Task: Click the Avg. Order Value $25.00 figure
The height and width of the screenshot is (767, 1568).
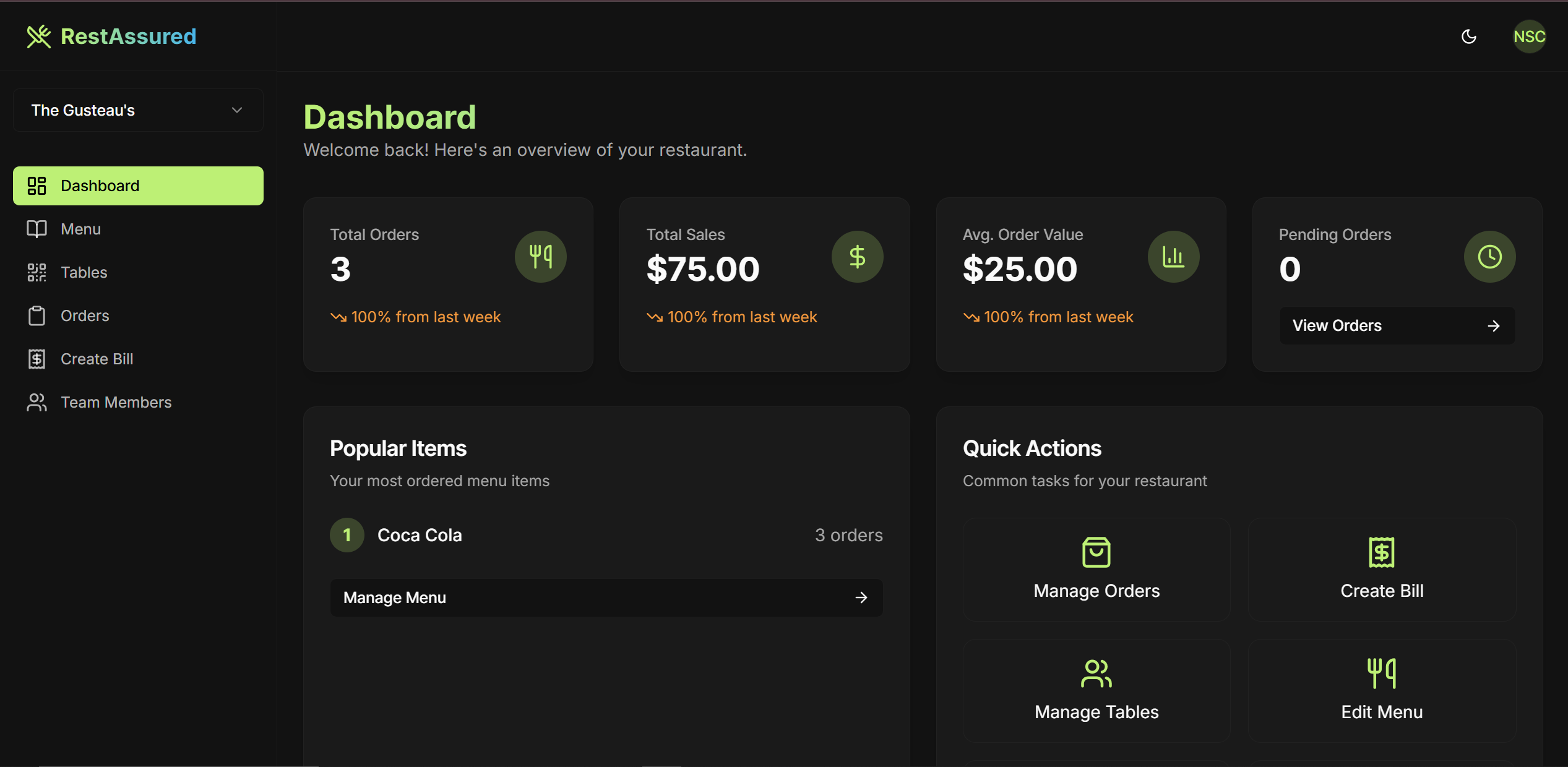Action: (1020, 269)
